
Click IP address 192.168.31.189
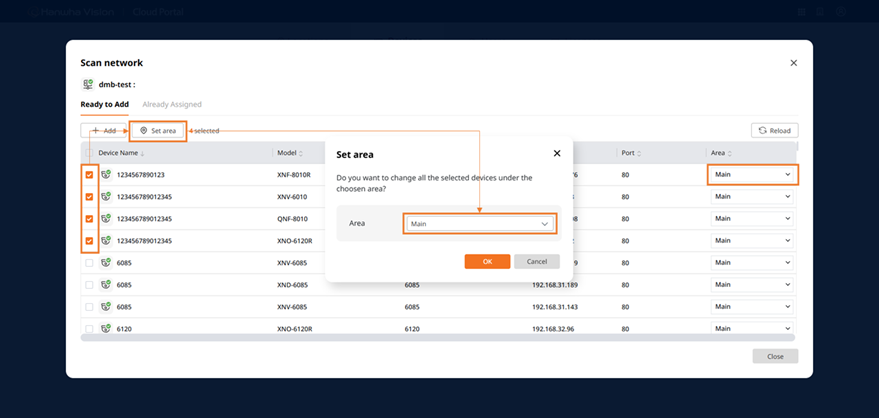point(554,285)
